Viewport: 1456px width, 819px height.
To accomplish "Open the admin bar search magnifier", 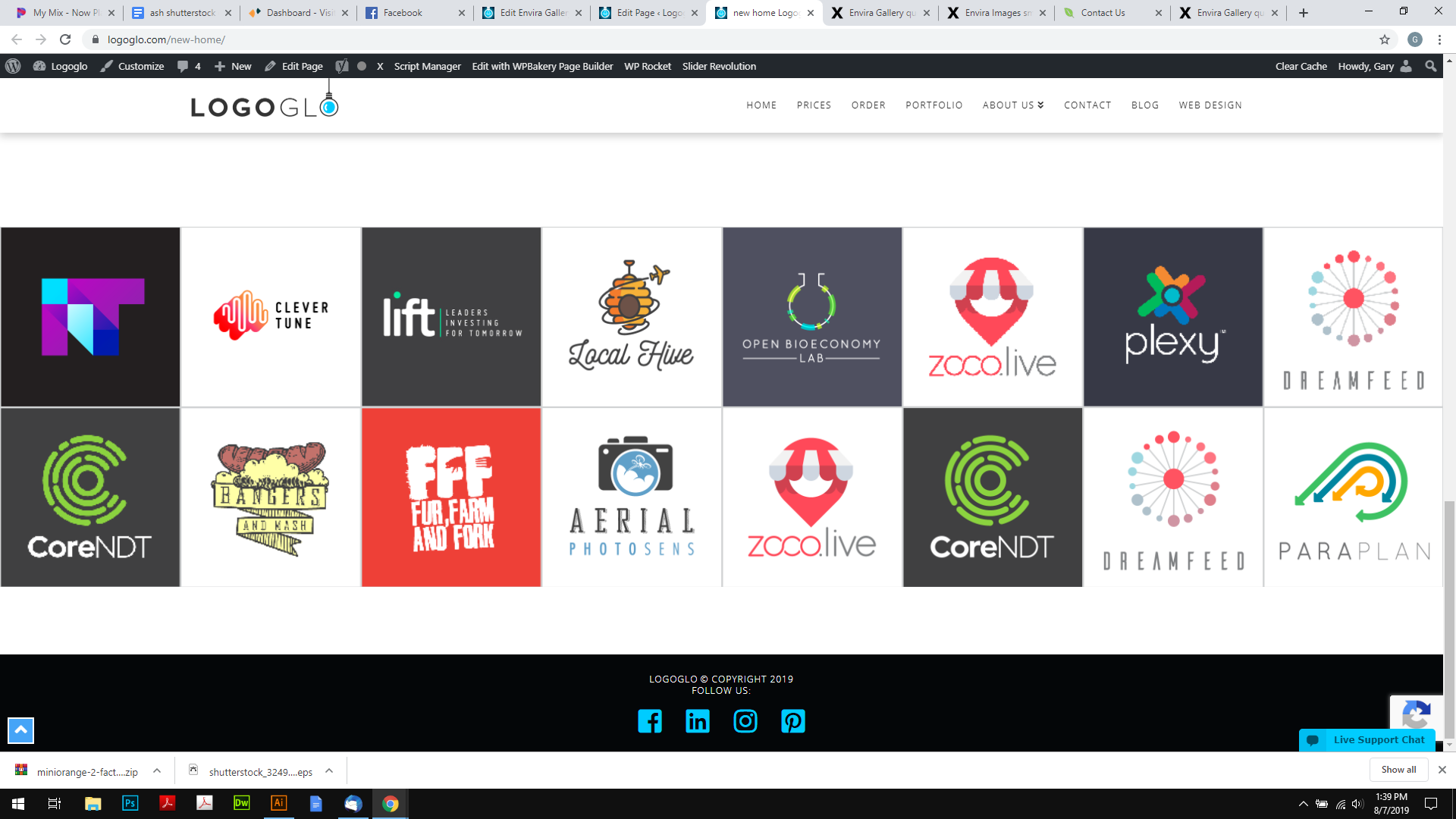I will (1431, 67).
